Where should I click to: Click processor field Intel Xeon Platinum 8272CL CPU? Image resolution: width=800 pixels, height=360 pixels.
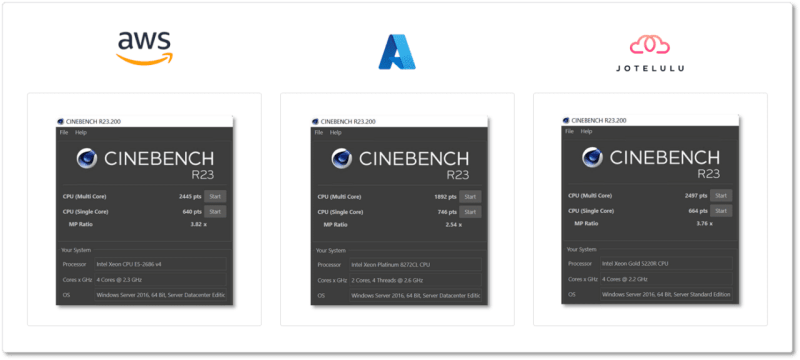click(415, 265)
